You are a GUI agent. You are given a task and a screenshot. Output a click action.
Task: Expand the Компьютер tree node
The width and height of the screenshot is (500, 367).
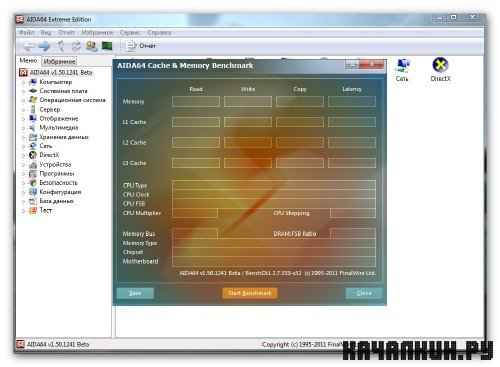23,82
